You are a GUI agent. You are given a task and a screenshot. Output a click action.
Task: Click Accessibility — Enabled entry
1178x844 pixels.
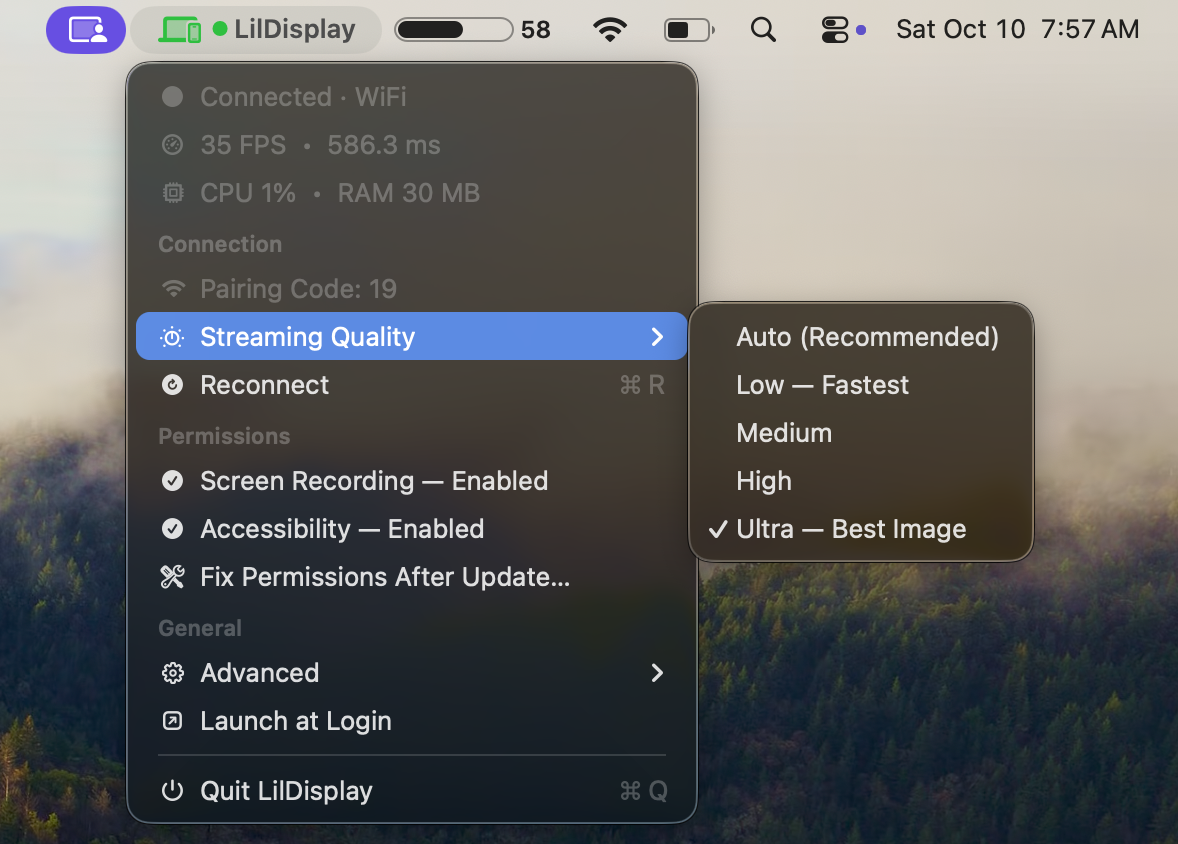(412, 529)
